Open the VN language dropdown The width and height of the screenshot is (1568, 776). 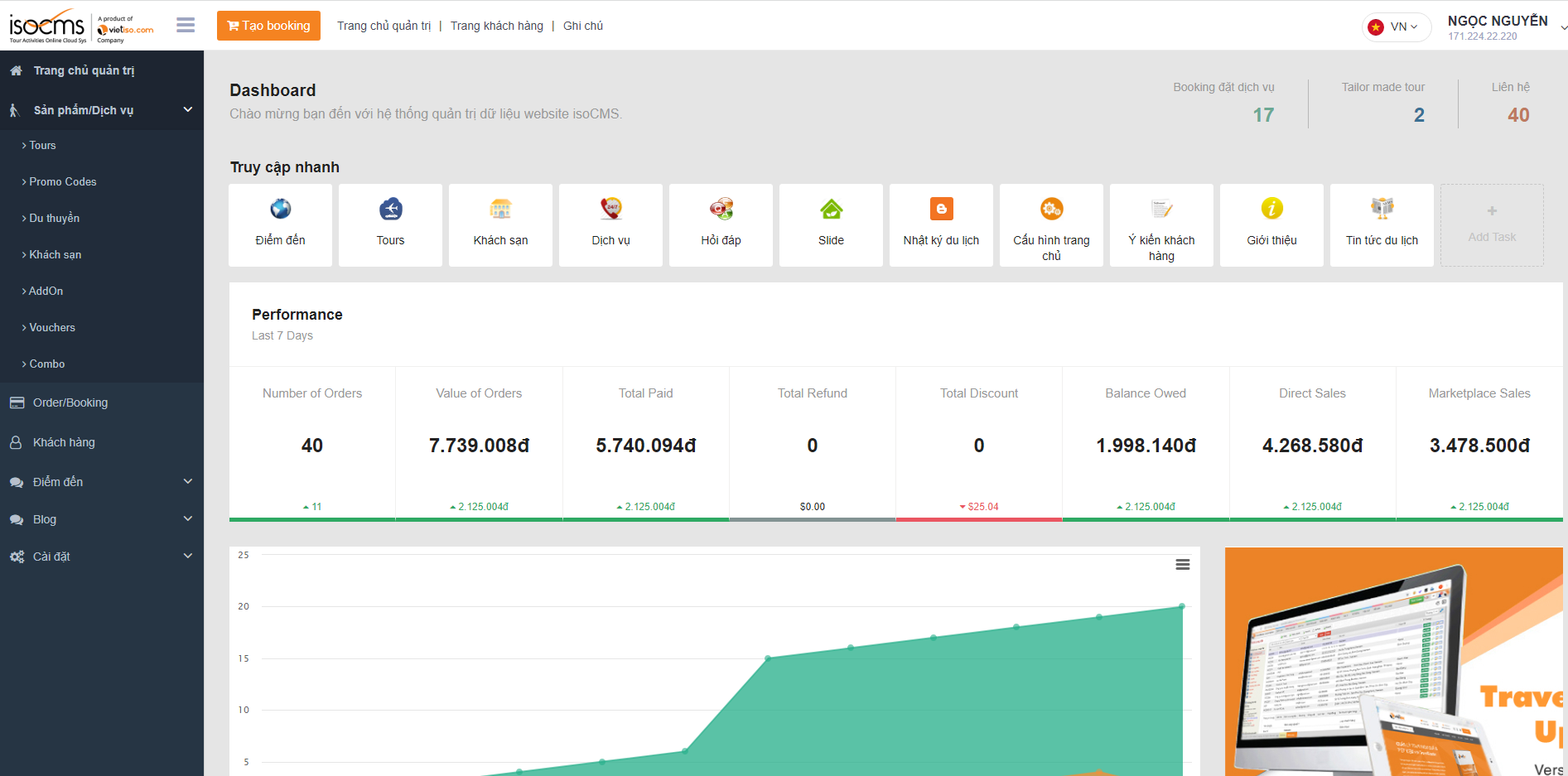tap(1397, 27)
